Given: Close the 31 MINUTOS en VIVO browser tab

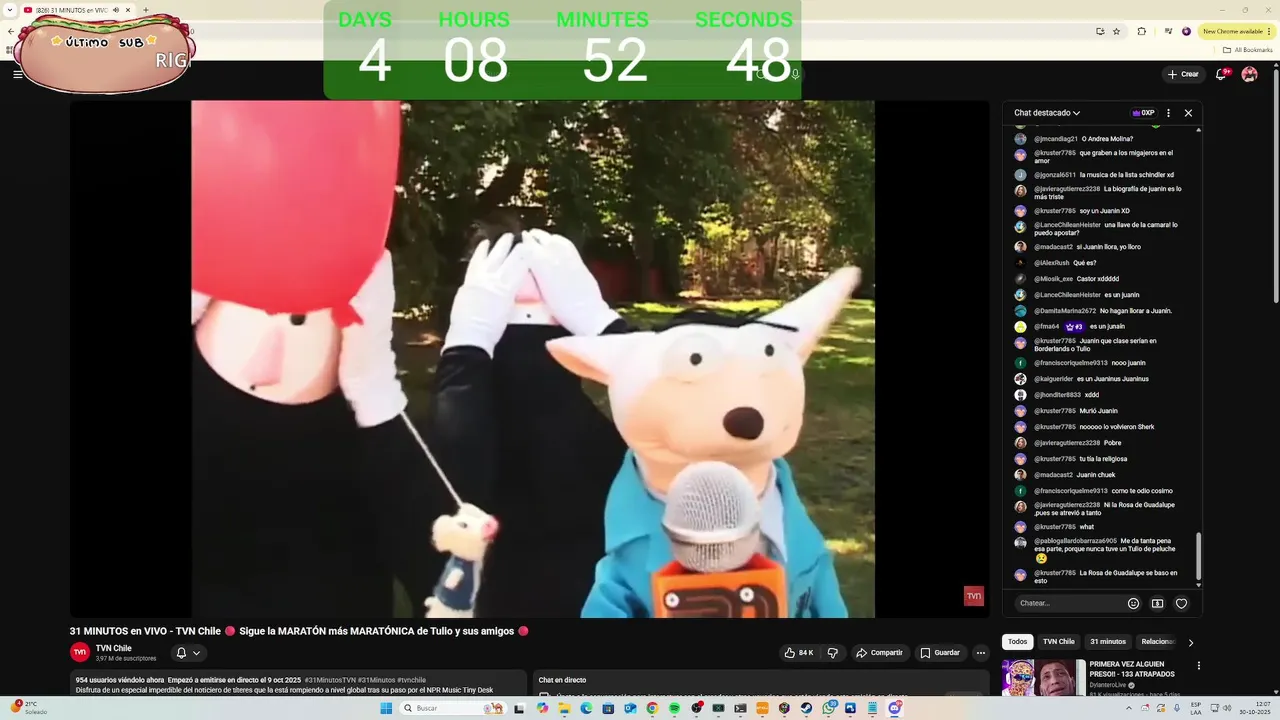Looking at the screenshot, I should pyautogui.click(x=128, y=10).
